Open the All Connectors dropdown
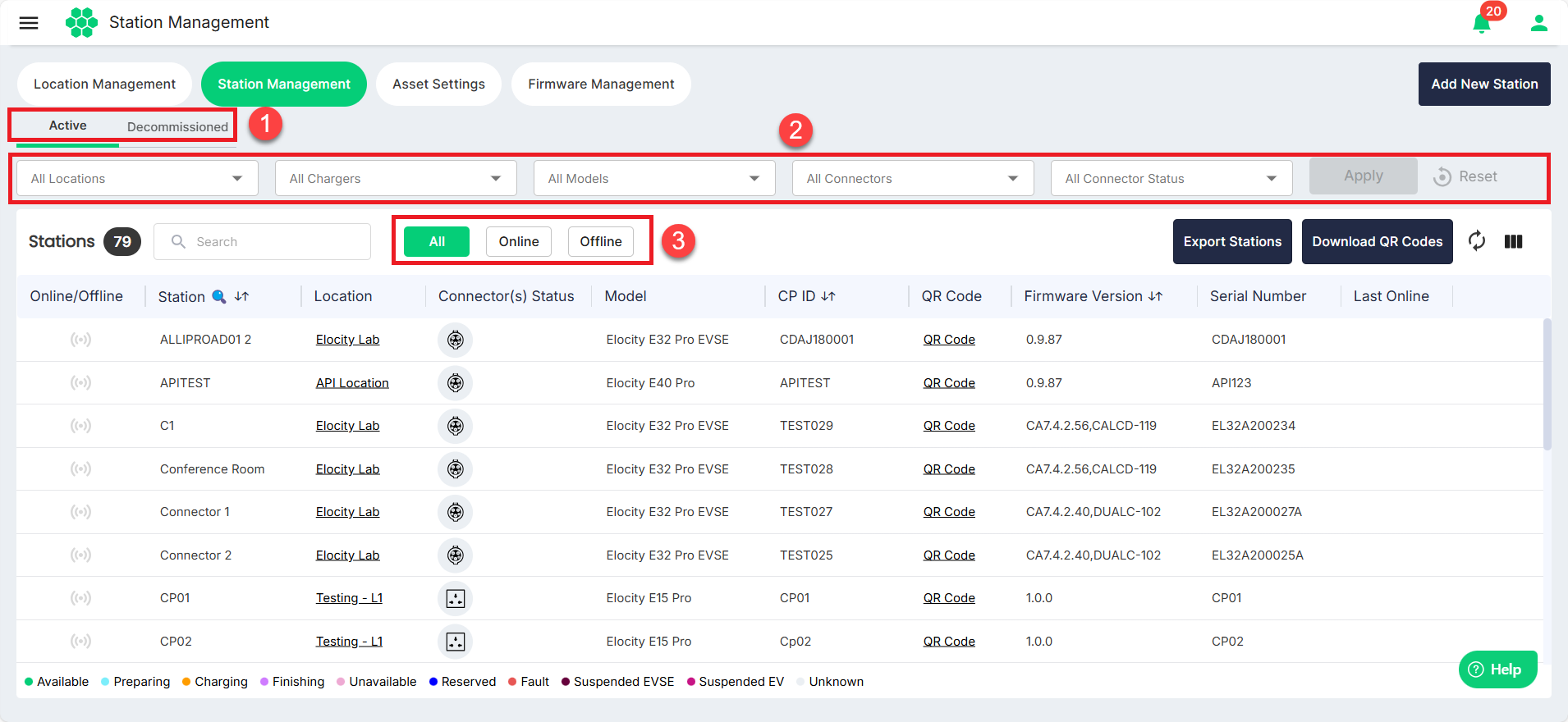Screen dimensions: 1568x722 [x=913, y=178]
